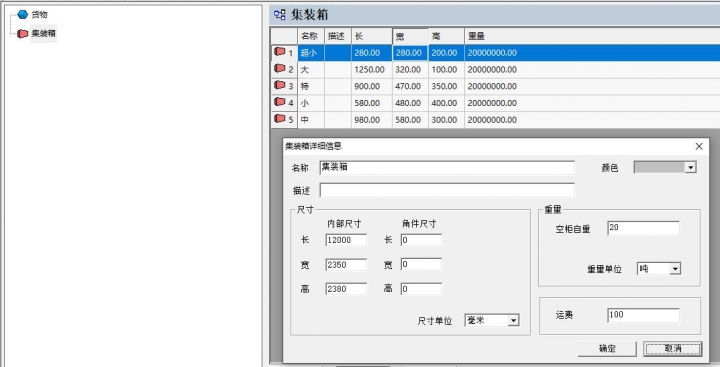Open the 颜色 color dropdown
This screenshot has width=720, height=367.
[690, 168]
